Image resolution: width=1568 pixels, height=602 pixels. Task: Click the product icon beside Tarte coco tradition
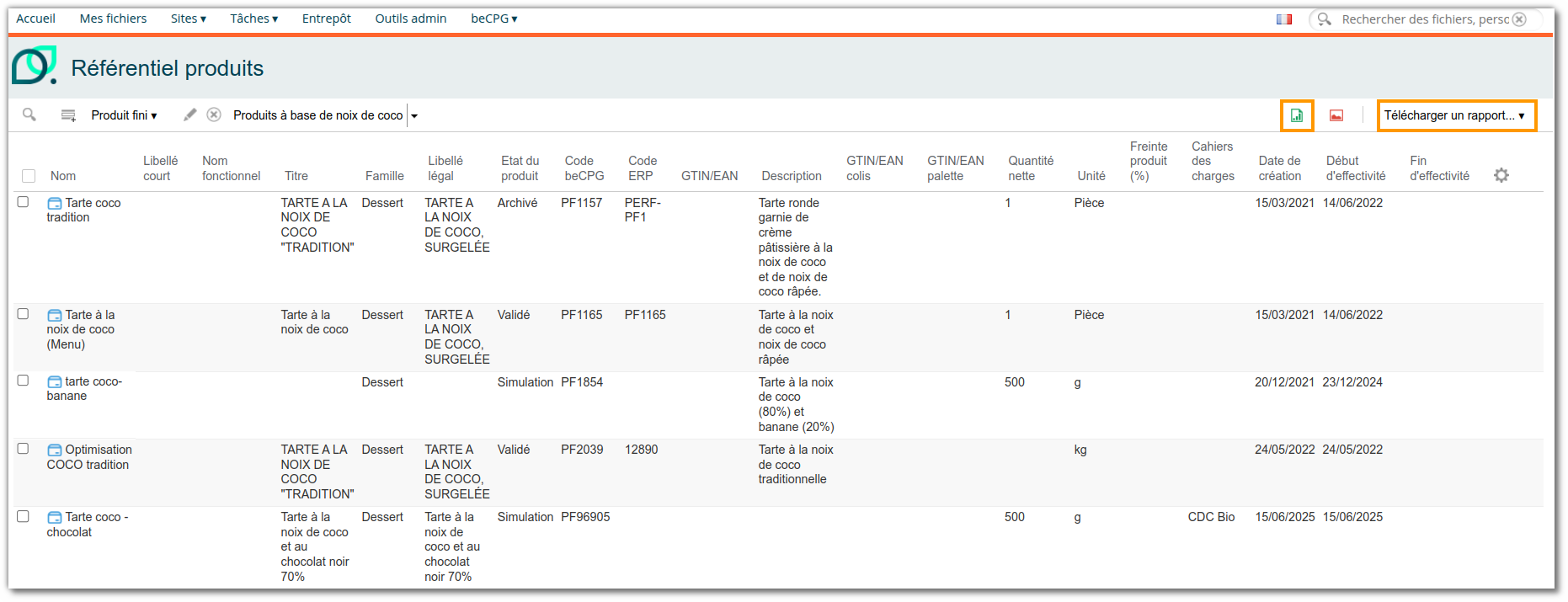(55, 203)
